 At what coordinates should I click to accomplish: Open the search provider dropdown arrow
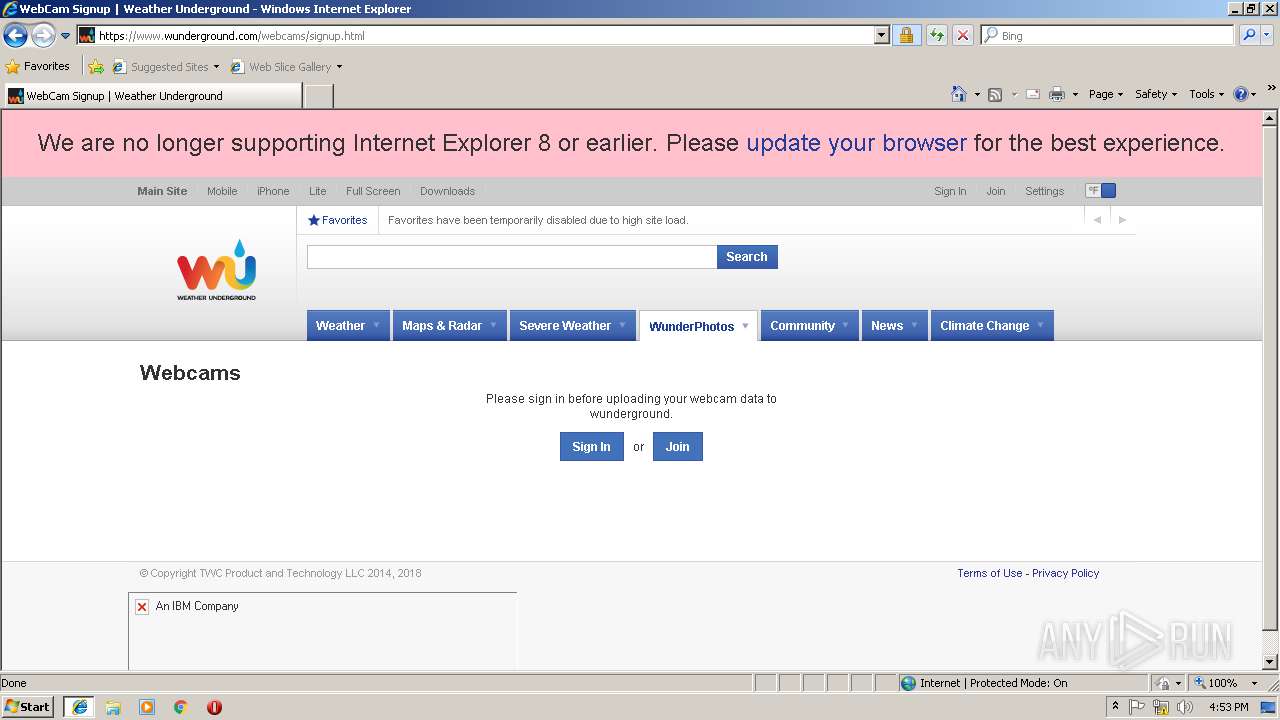pyautogui.click(x=1267, y=36)
